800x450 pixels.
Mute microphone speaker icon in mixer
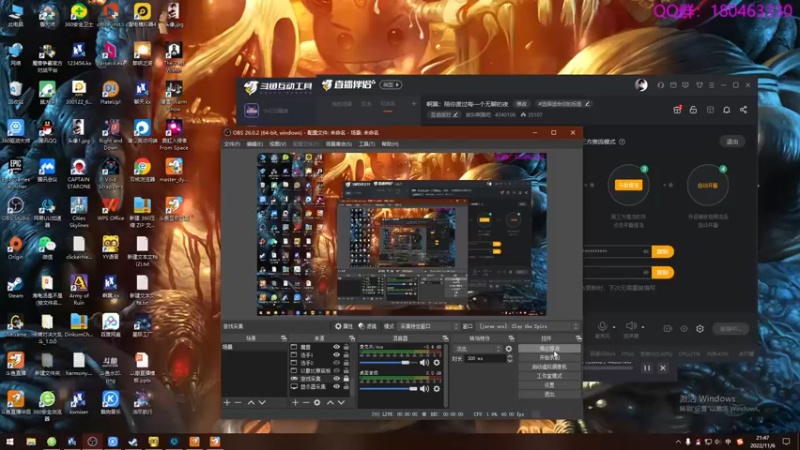(424, 362)
